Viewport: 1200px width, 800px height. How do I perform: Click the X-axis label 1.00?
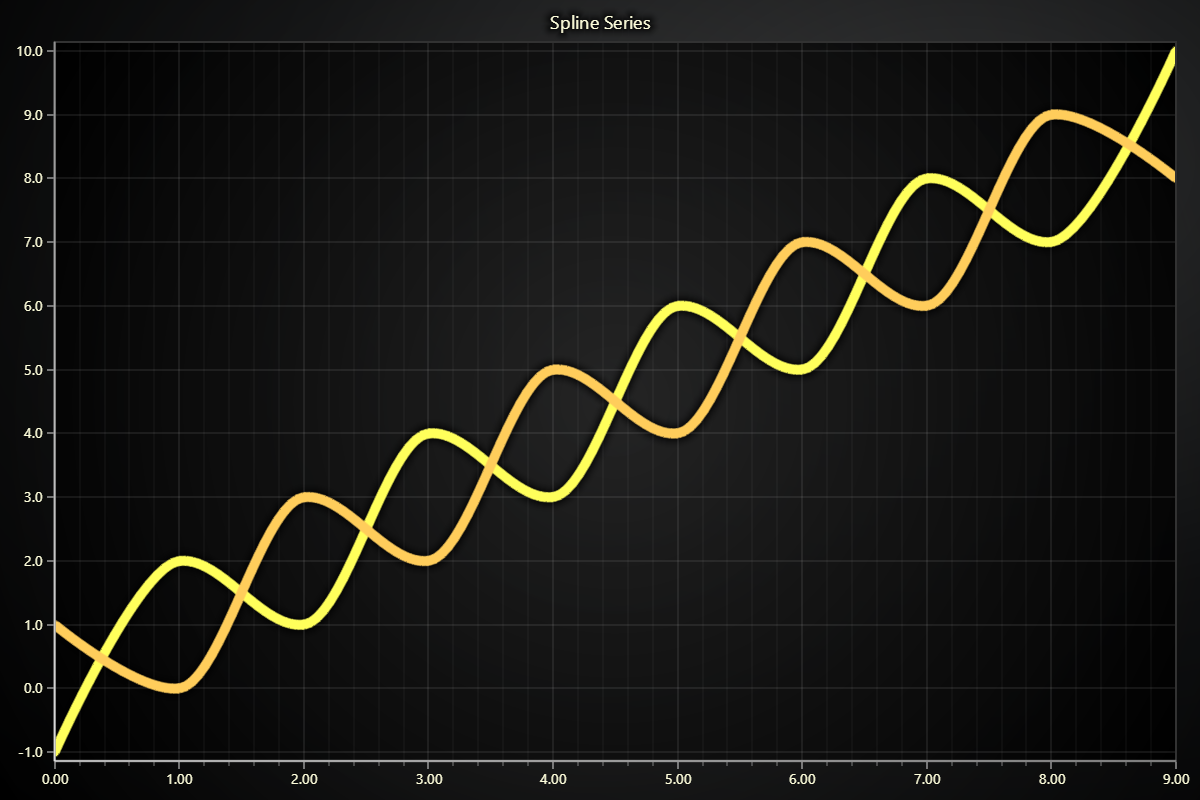[x=179, y=778]
